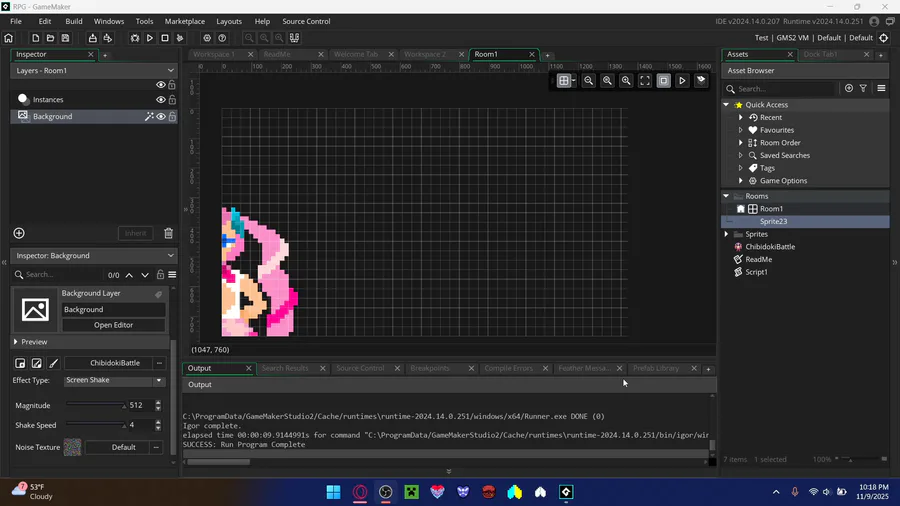Open the help question-mark toolbar icon
The image size is (900, 506).
222,38
